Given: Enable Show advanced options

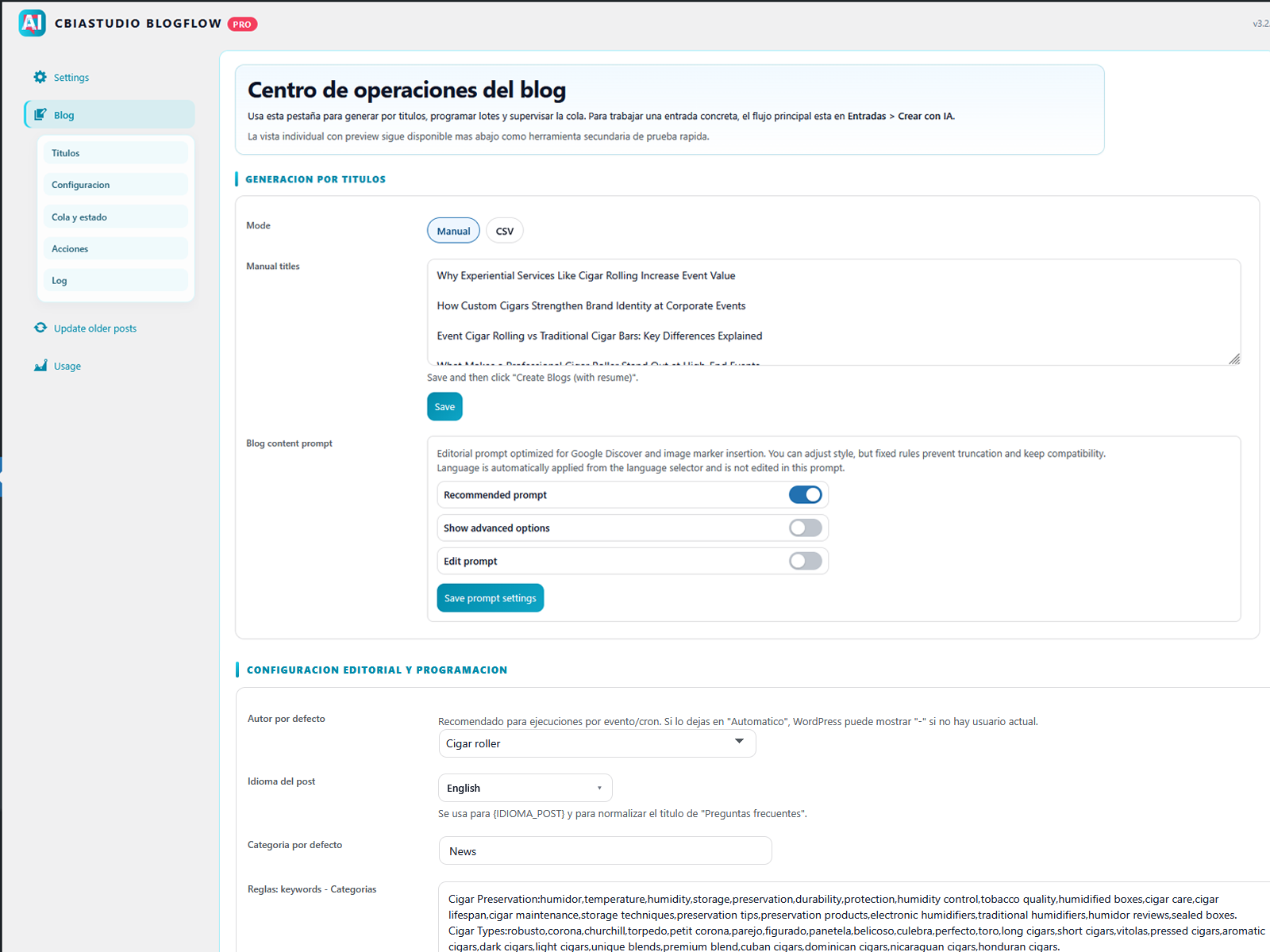Looking at the screenshot, I should 806,528.
